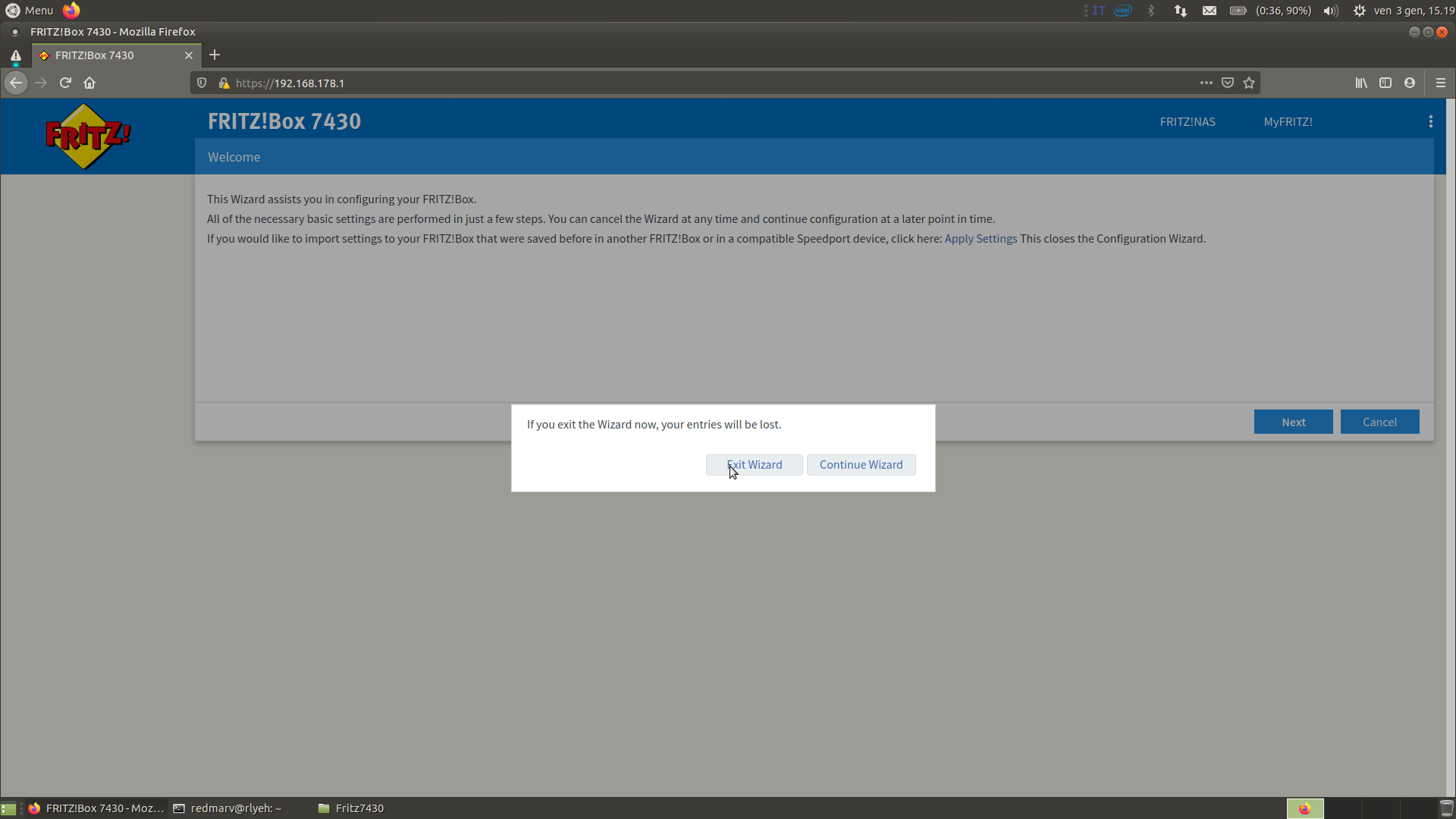Open the clock showing ven 3 gen

(x=1414, y=11)
